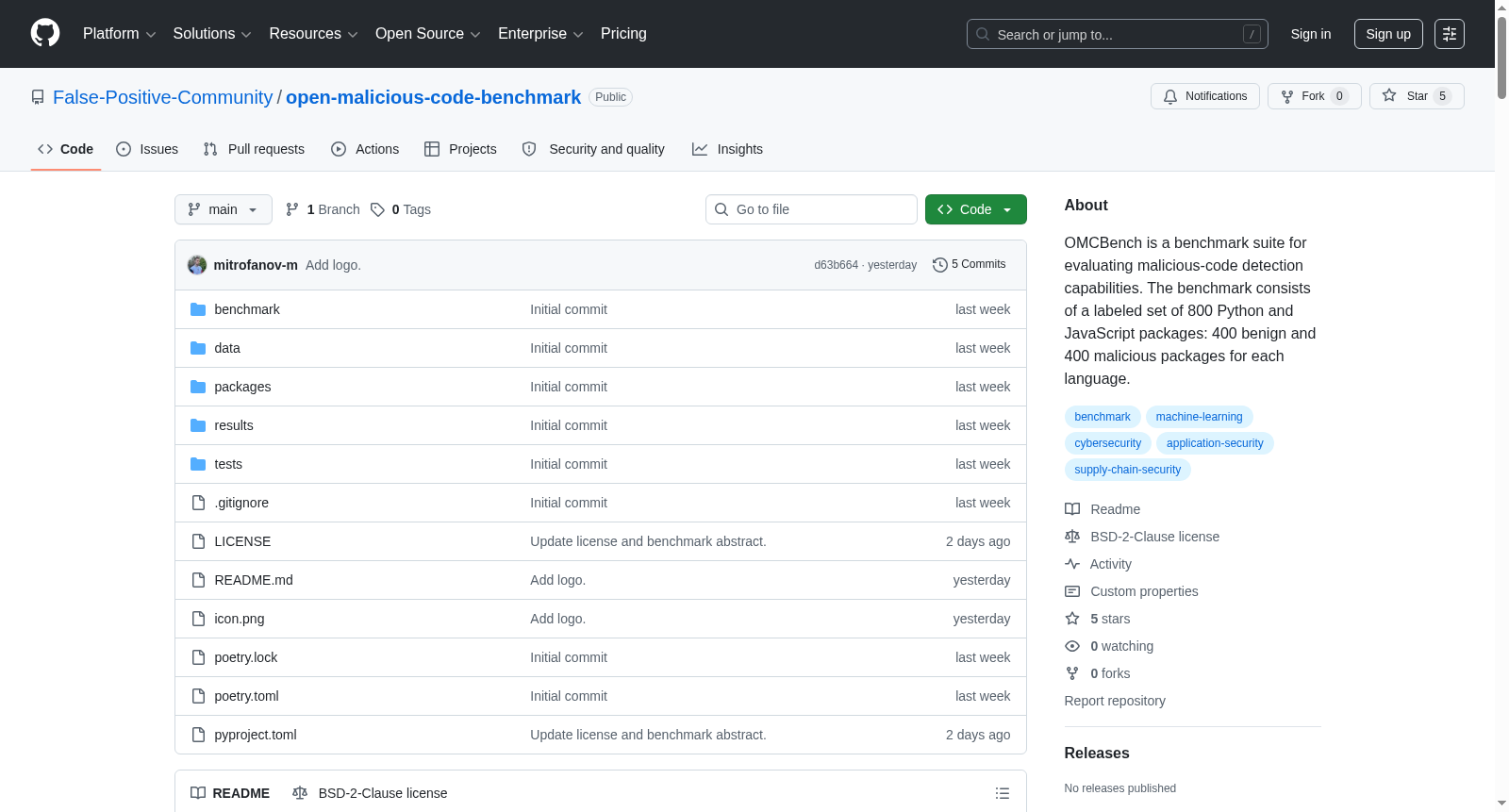The width and height of the screenshot is (1509, 812).
Task: Open the LICENSE file
Action: [x=242, y=541]
